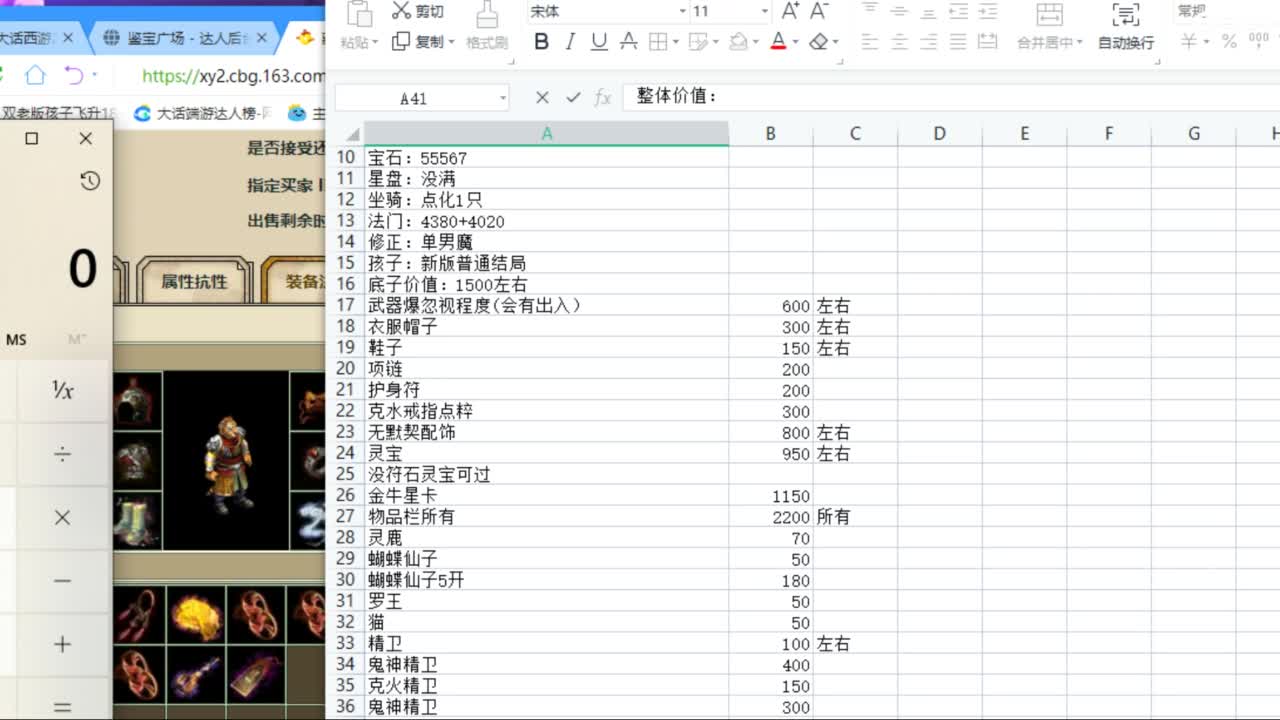The height and width of the screenshot is (720, 1280).
Task: Click the calculator minus − key
Action: 62,581
